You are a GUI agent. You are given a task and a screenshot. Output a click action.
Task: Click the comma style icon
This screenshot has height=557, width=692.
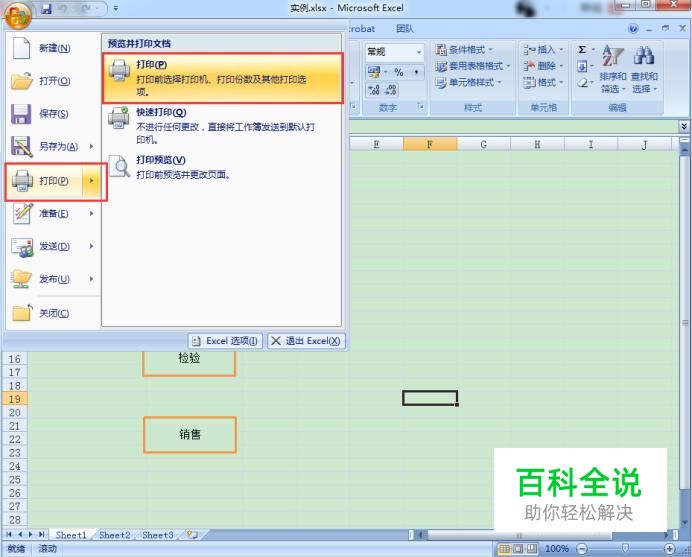click(x=416, y=72)
